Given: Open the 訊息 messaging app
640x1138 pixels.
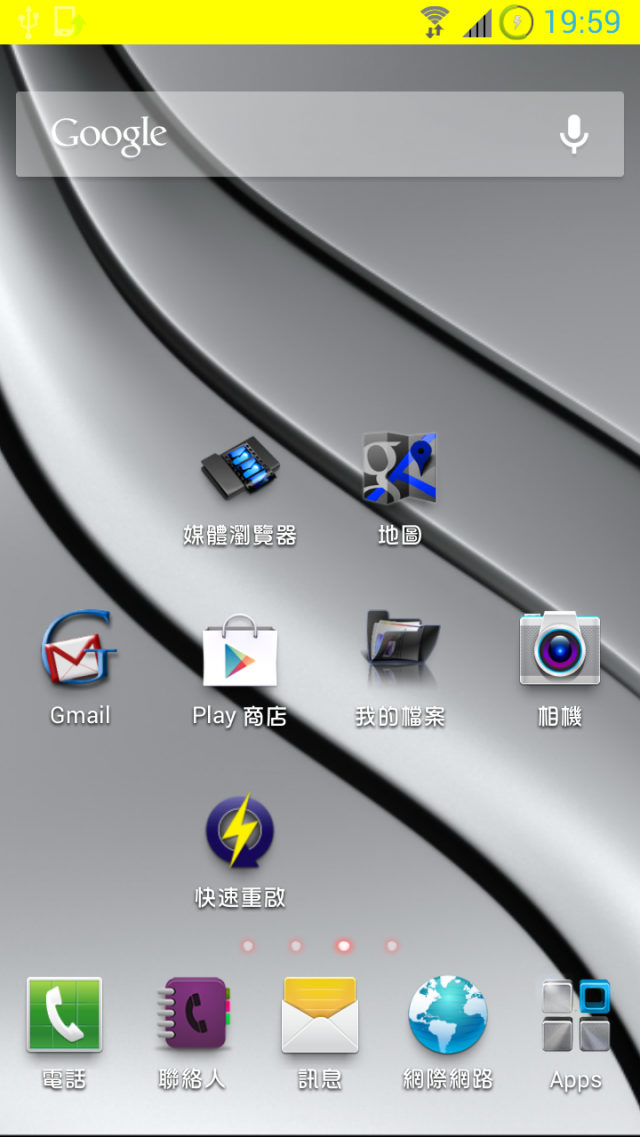Looking at the screenshot, I should (320, 1015).
